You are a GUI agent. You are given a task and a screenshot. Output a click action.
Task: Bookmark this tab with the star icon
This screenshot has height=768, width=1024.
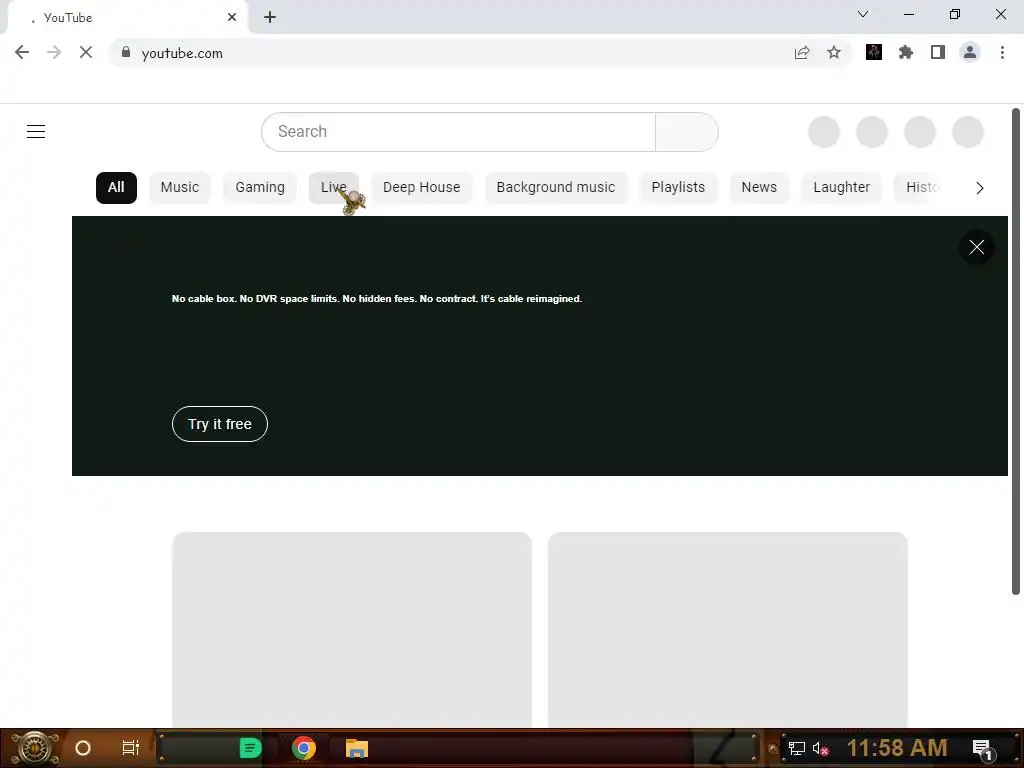(834, 52)
